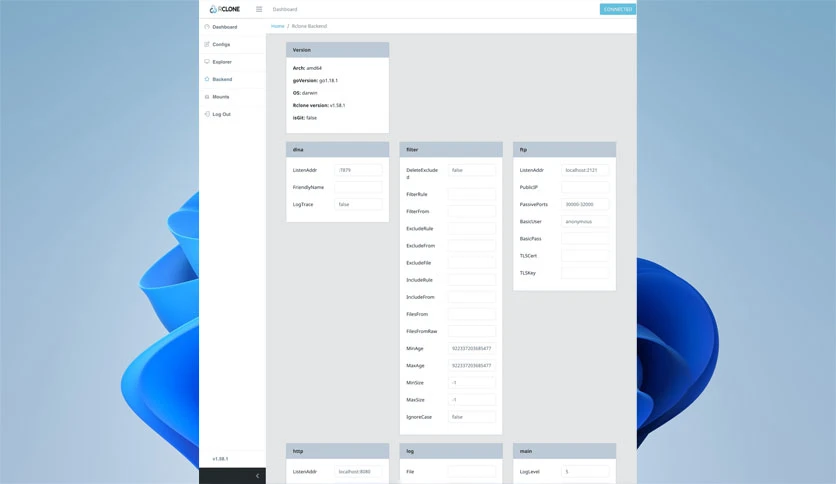
Task: Edit the MaxAge value field
Action: coord(472,365)
